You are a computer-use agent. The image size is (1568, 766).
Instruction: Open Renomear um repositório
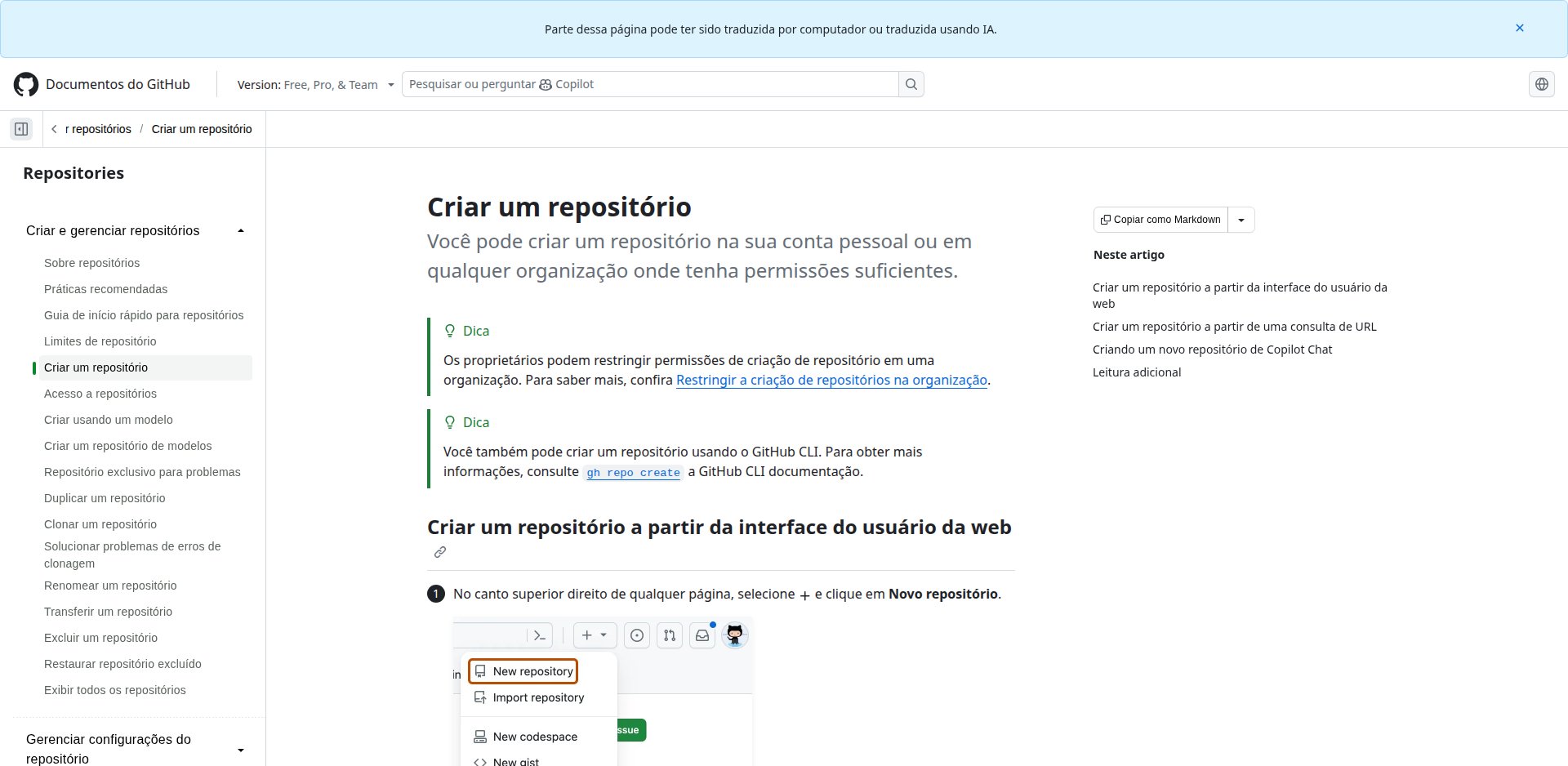pyautogui.click(x=110, y=586)
